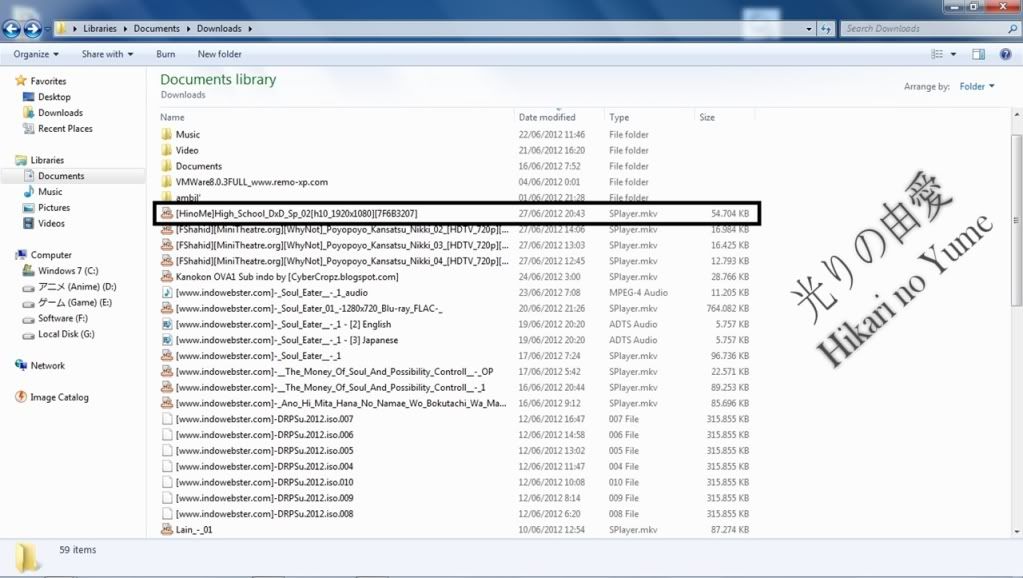
Task: Sort files by Size column header
Action: tap(707, 118)
